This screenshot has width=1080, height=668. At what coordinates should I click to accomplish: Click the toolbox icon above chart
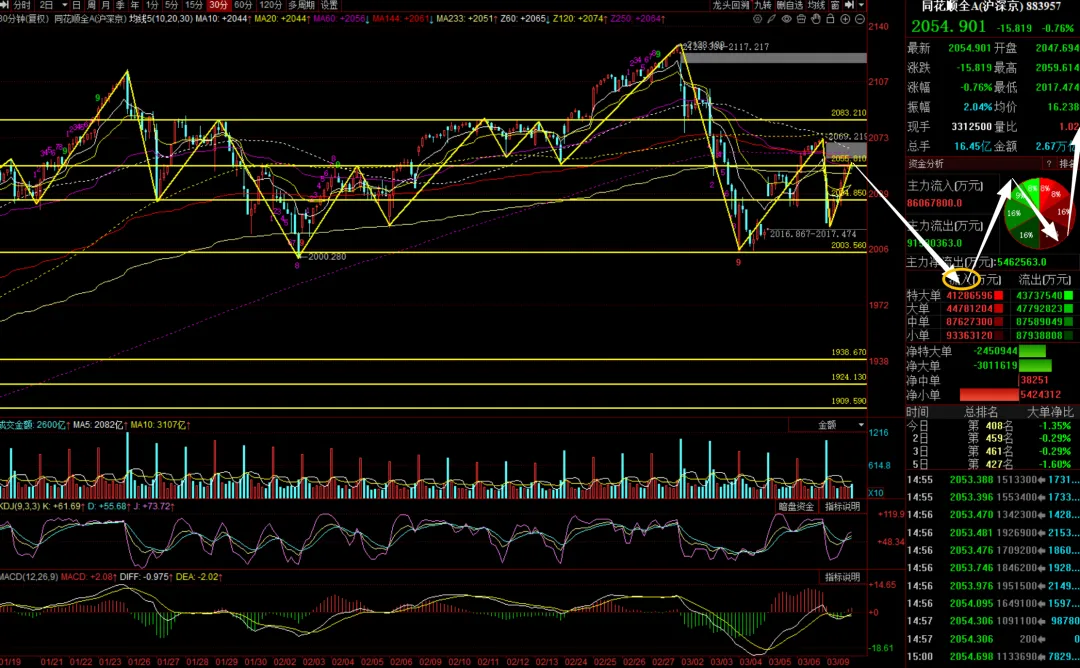(801, 19)
